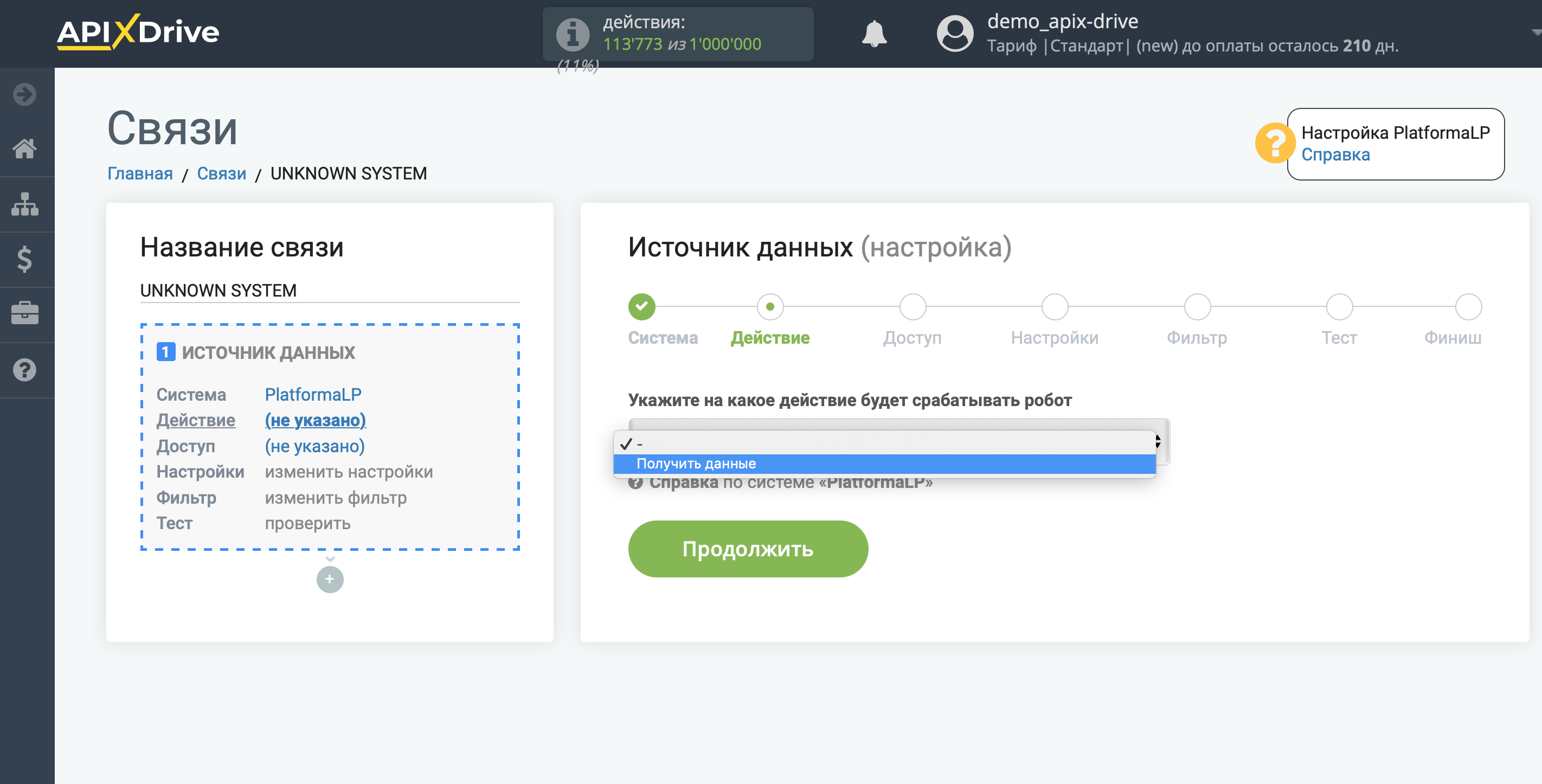Click 'ИСТОЧНИК ДАННЫХ' block heading

(268, 352)
